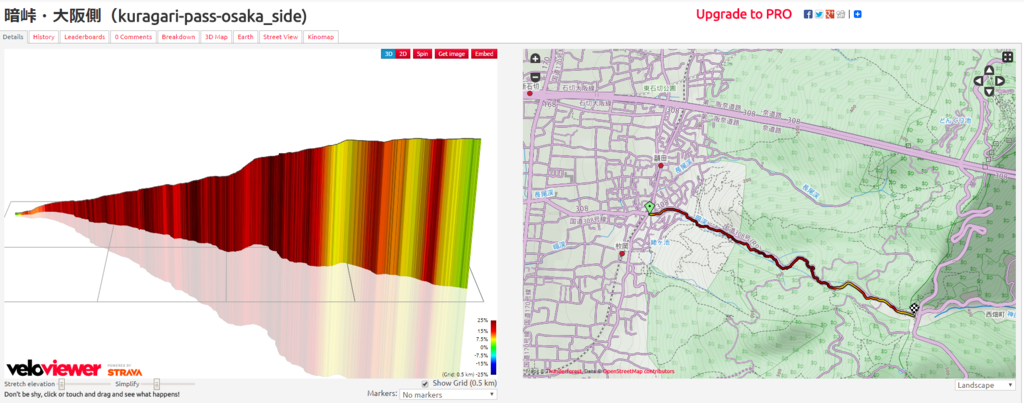The height and width of the screenshot is (403, 1024).
Task: Click the gradient color legend bar
Action: point(494,346)
